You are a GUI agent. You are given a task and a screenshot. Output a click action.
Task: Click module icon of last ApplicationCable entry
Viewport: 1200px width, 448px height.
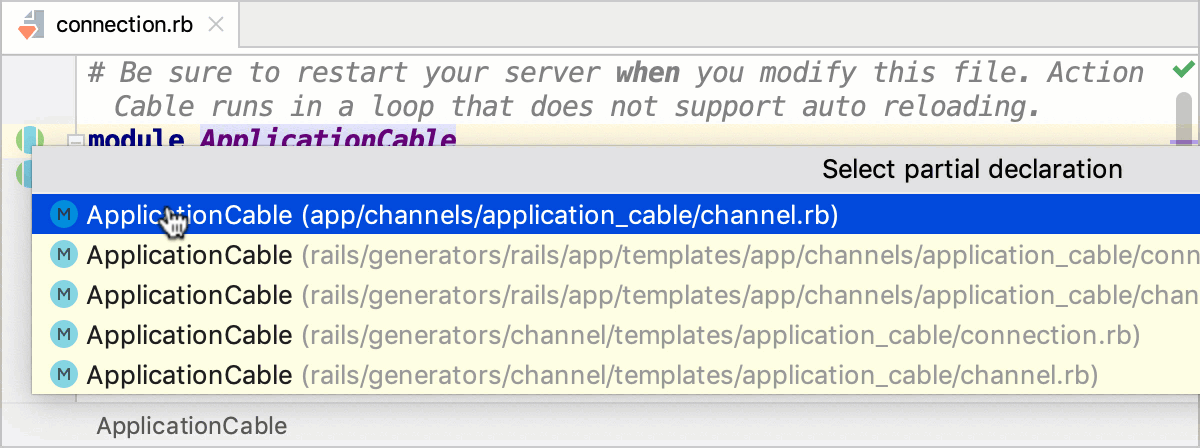coord(65,375)
